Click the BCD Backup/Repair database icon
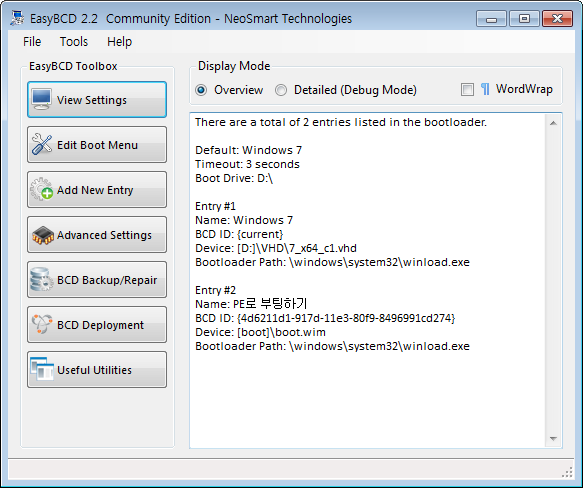The image size is (583, 488). pos(41,279)
